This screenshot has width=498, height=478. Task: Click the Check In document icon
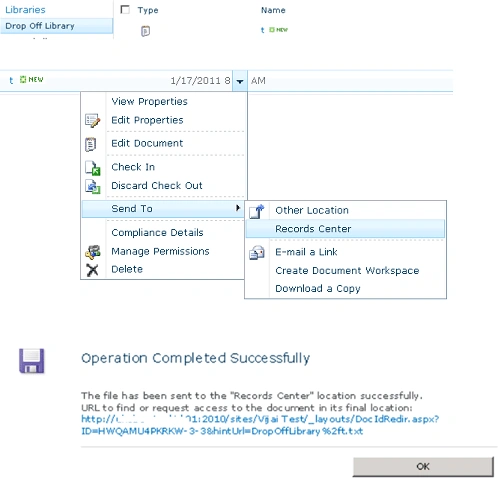coord(92,168)
